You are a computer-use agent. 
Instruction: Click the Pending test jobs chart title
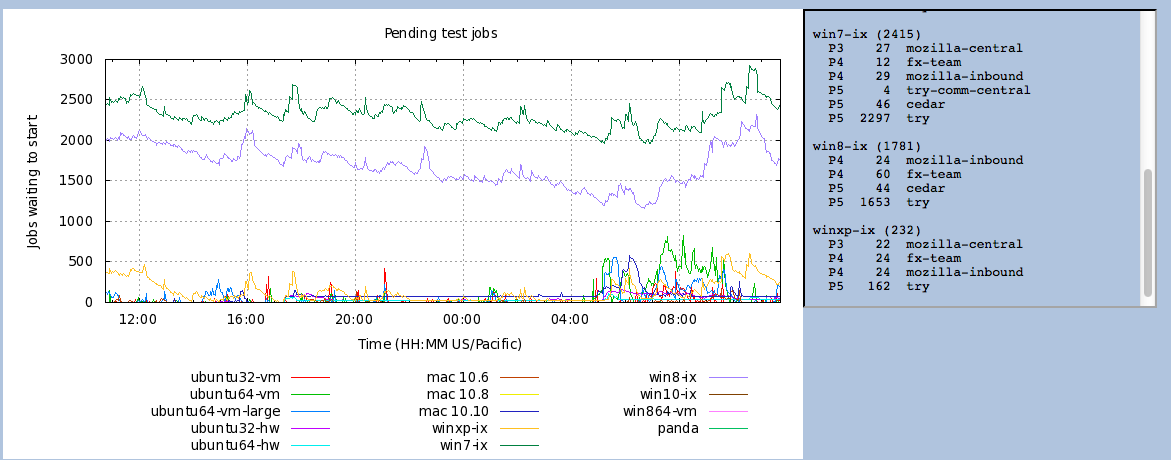(x=441, y=33)
